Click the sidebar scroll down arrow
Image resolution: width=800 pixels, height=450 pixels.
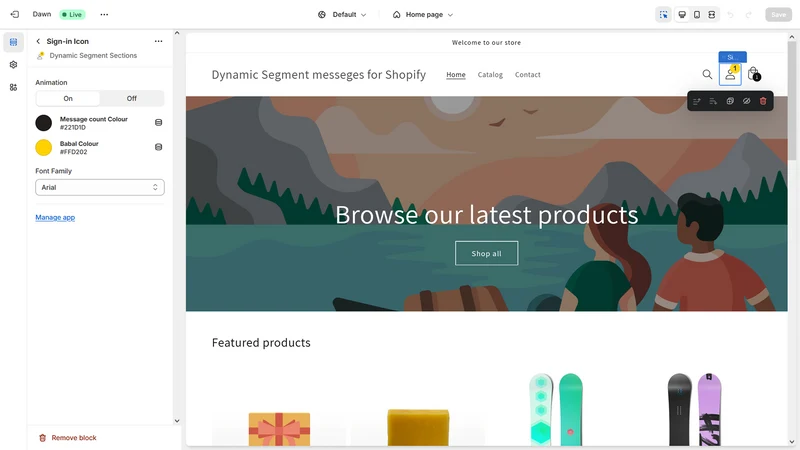tap(177, 421)
